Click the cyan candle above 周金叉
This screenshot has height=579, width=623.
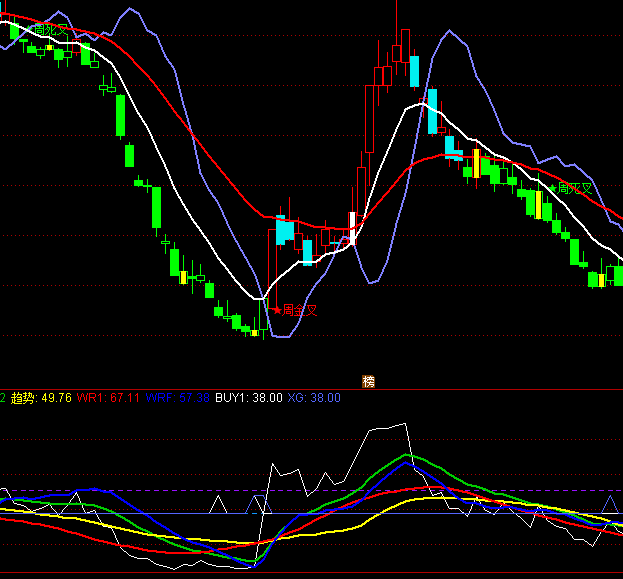tap(284, 231)
